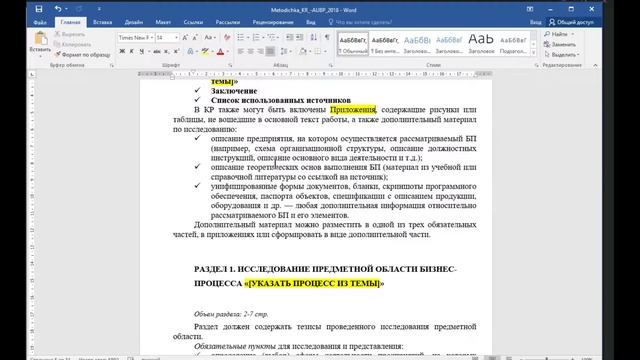Open the font name dropdown (Times New Roman)
Viewport: 640px width, 360px height.
click(152, 38)
